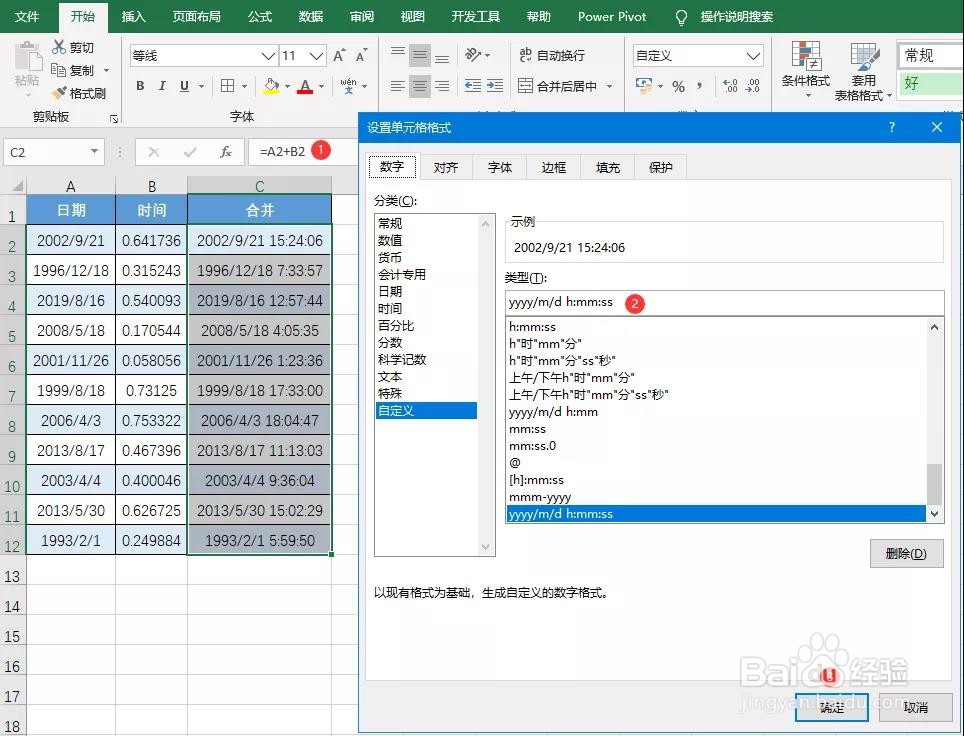This screenshot has height=736, width=964.
Task: Switch to the 公式 (Formulas) ribbon tab
Action: coord(259,17)
